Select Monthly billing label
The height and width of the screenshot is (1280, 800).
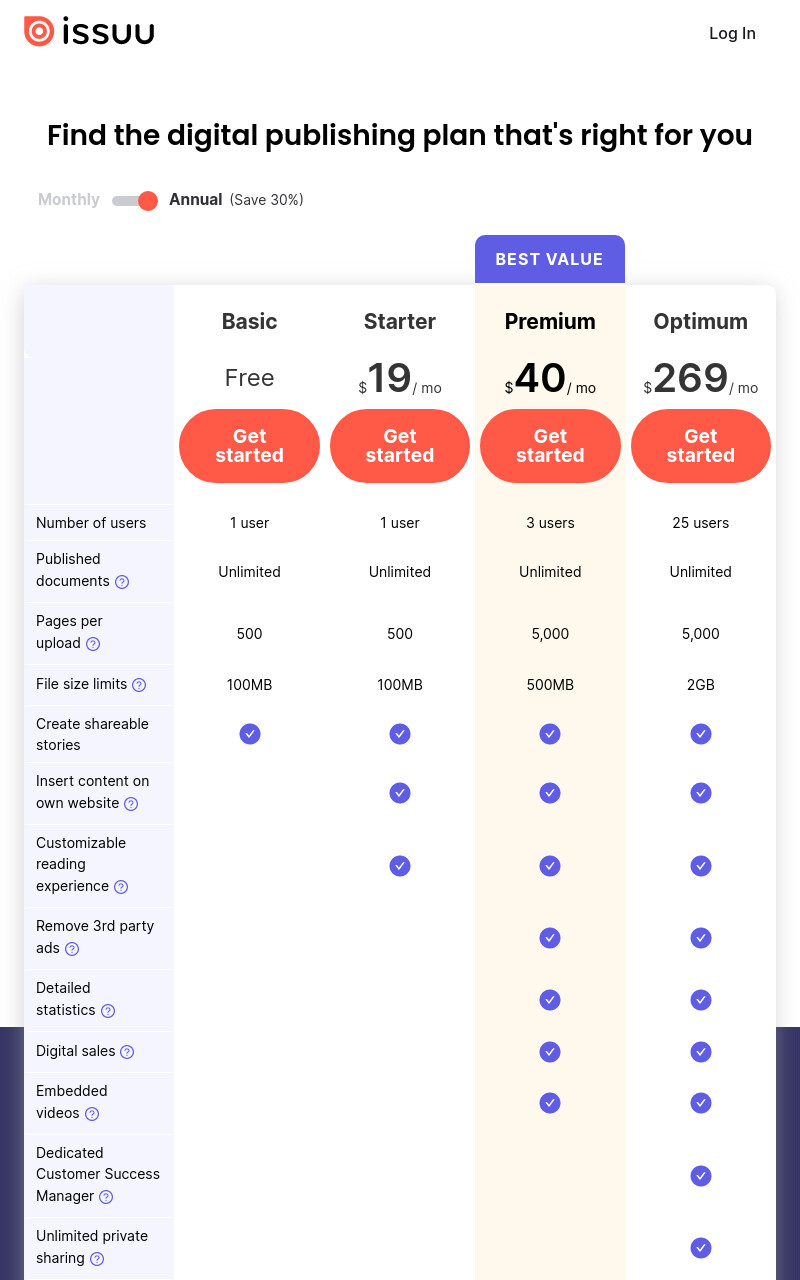[x=69, y=199]
